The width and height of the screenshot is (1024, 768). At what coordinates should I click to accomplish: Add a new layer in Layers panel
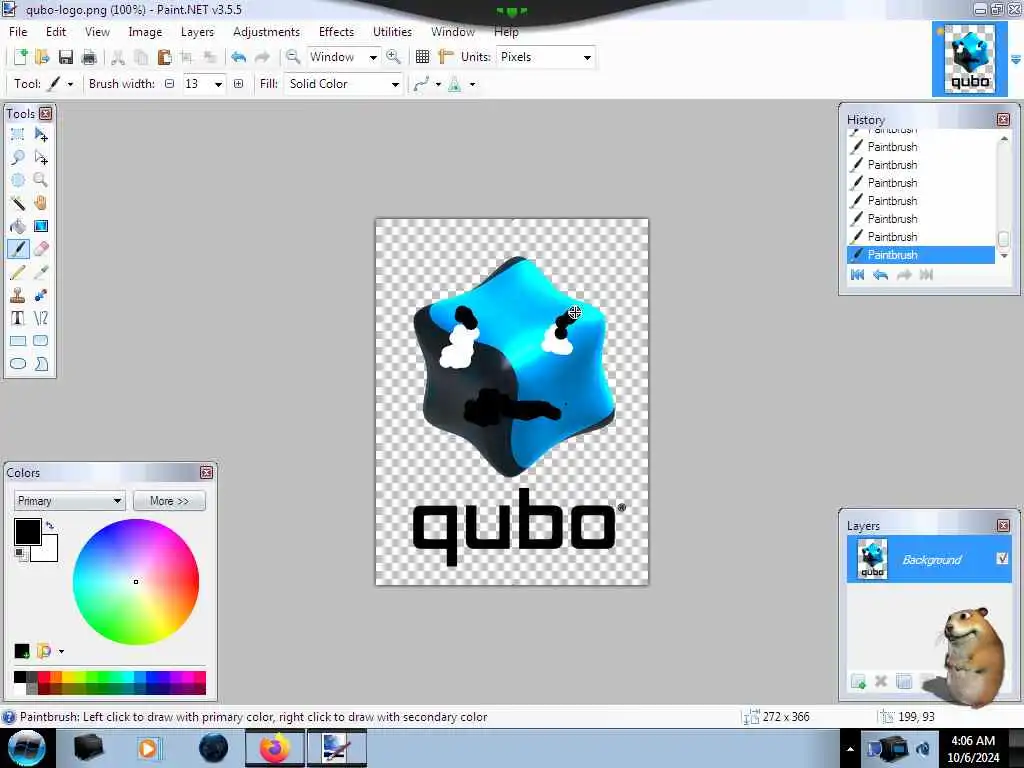858,682
